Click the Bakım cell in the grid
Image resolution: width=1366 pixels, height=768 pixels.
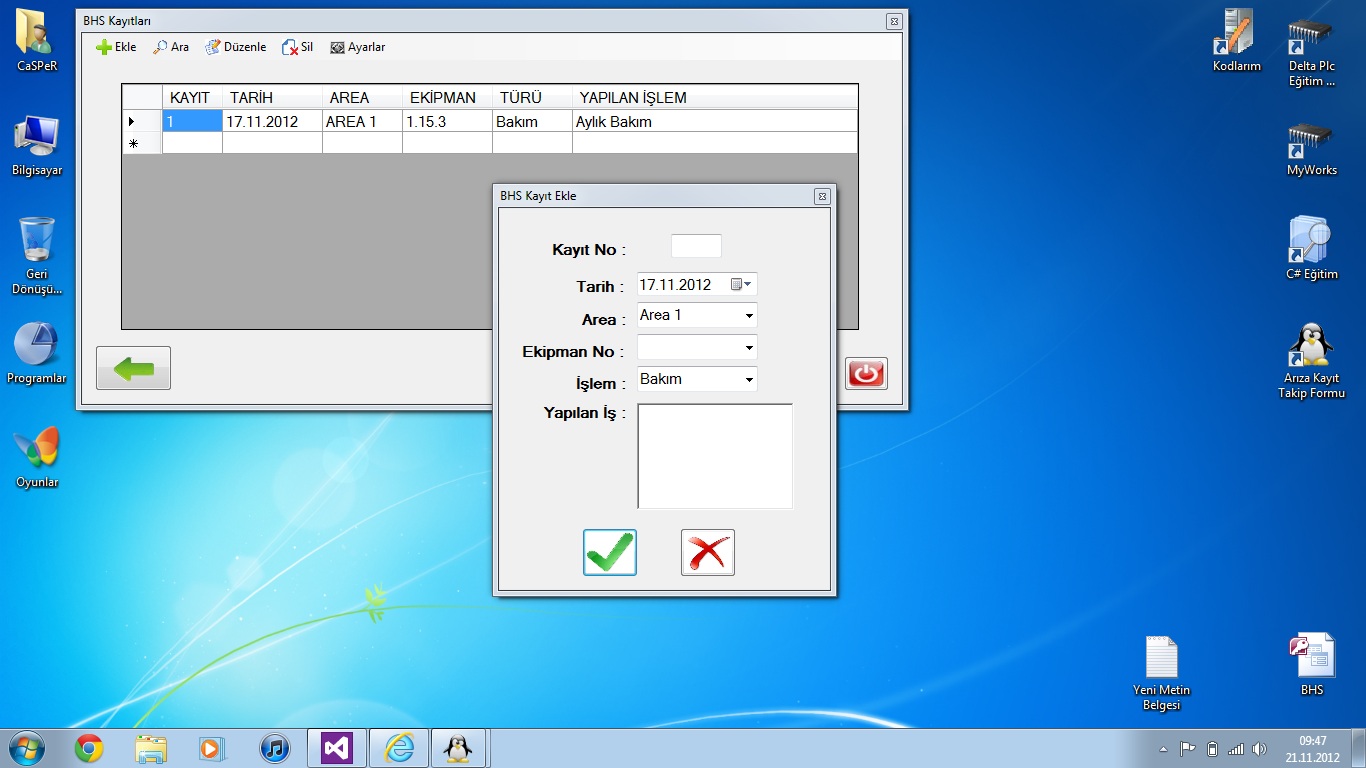532,121
